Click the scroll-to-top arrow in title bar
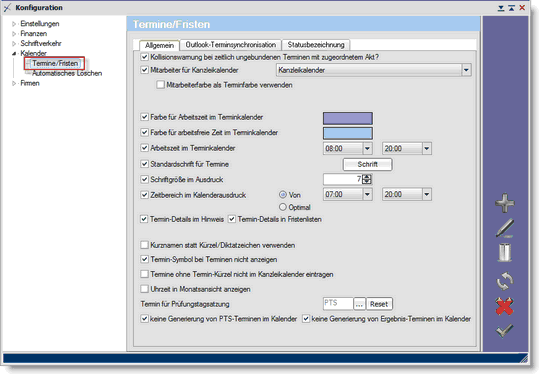This screenshot has width=541, height=376. click(511, 8)
